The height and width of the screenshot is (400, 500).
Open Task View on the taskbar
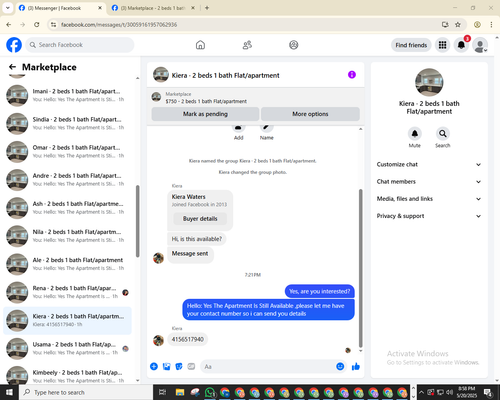coord(162,392)
